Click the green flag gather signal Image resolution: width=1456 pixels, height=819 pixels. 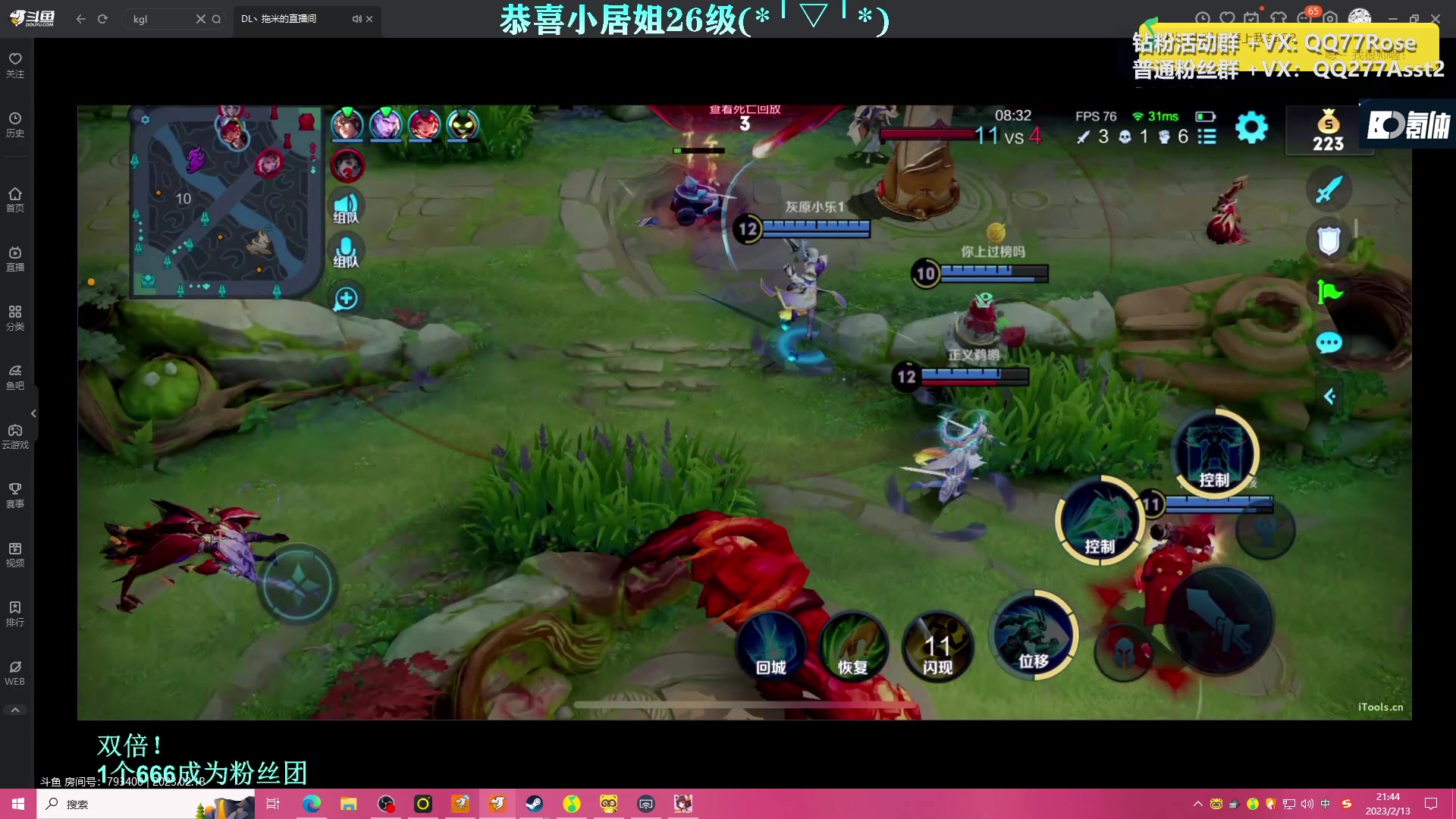pos(1329,291)
